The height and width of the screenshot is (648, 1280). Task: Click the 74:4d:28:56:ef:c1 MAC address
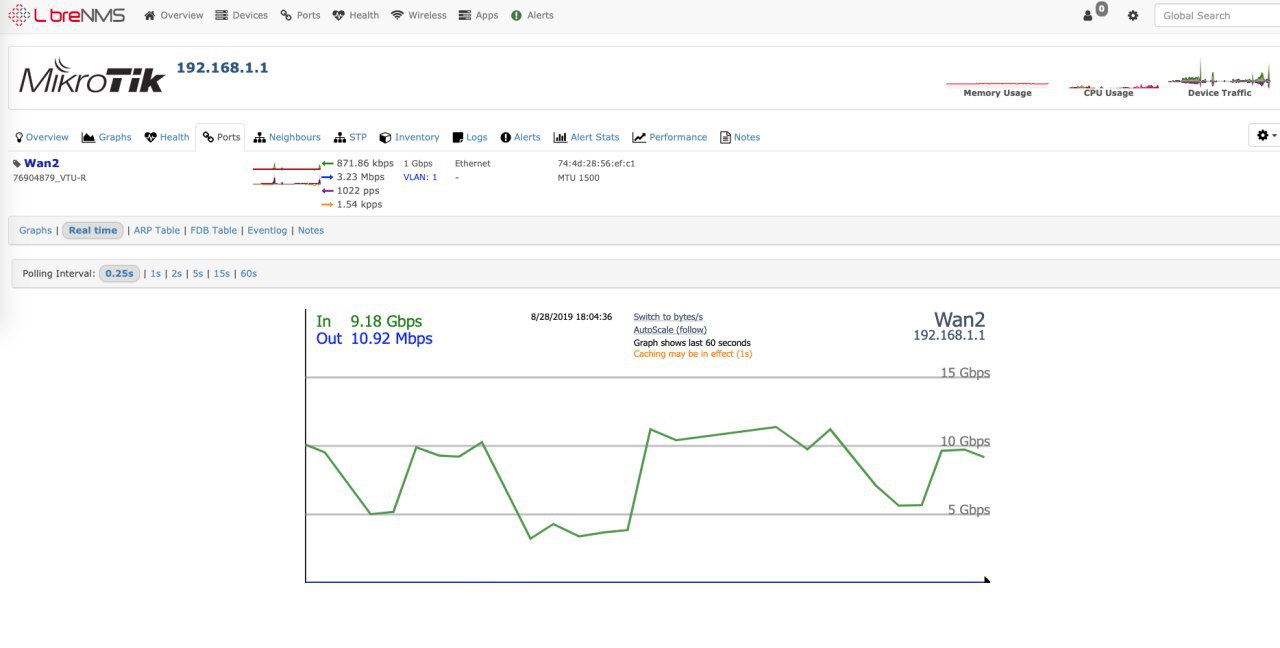596,163
